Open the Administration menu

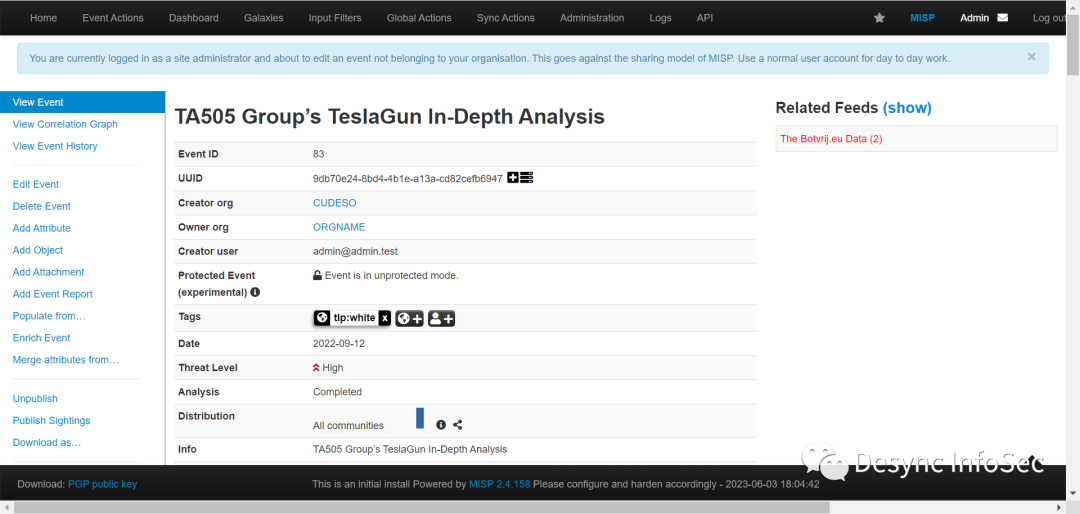(x=592, y=18)
